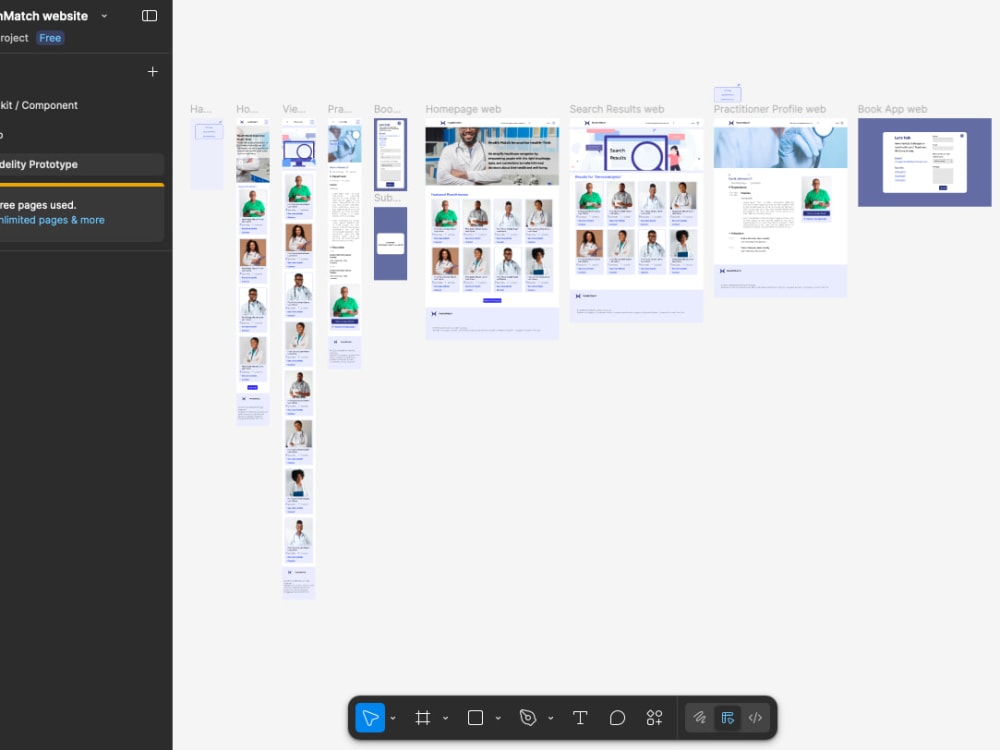The image size is (1000, 750).
Task: Select the Move tool in toolbar
Action: point(370,717)
